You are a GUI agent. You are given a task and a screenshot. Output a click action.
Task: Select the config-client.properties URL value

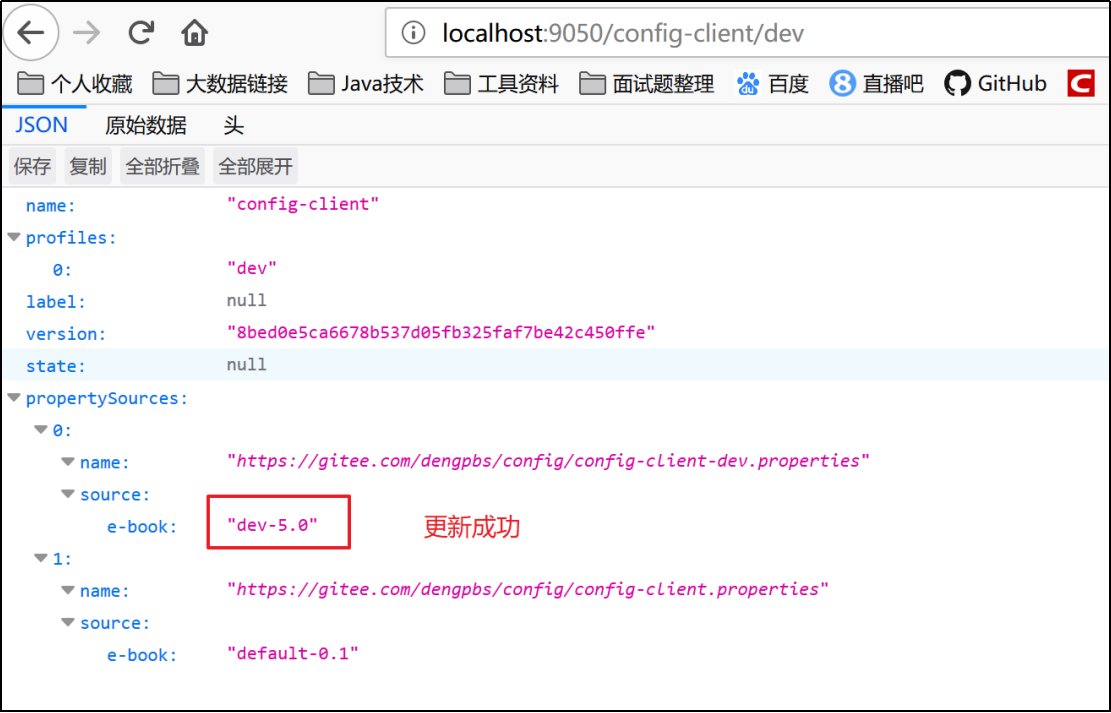pos(527,590)
